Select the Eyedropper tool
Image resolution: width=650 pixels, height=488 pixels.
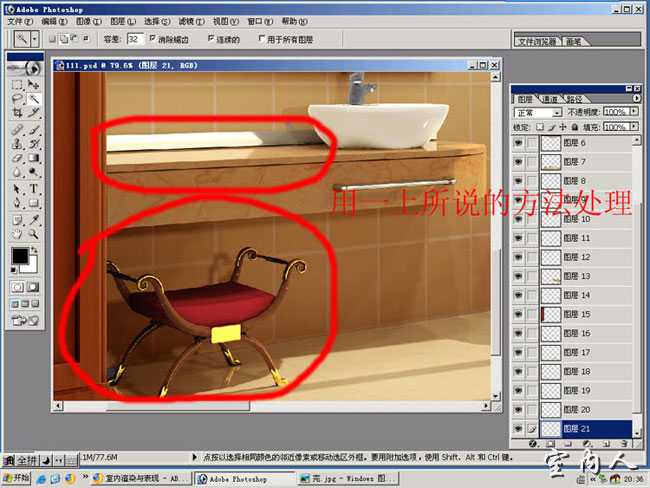click(x=33, y=220)
